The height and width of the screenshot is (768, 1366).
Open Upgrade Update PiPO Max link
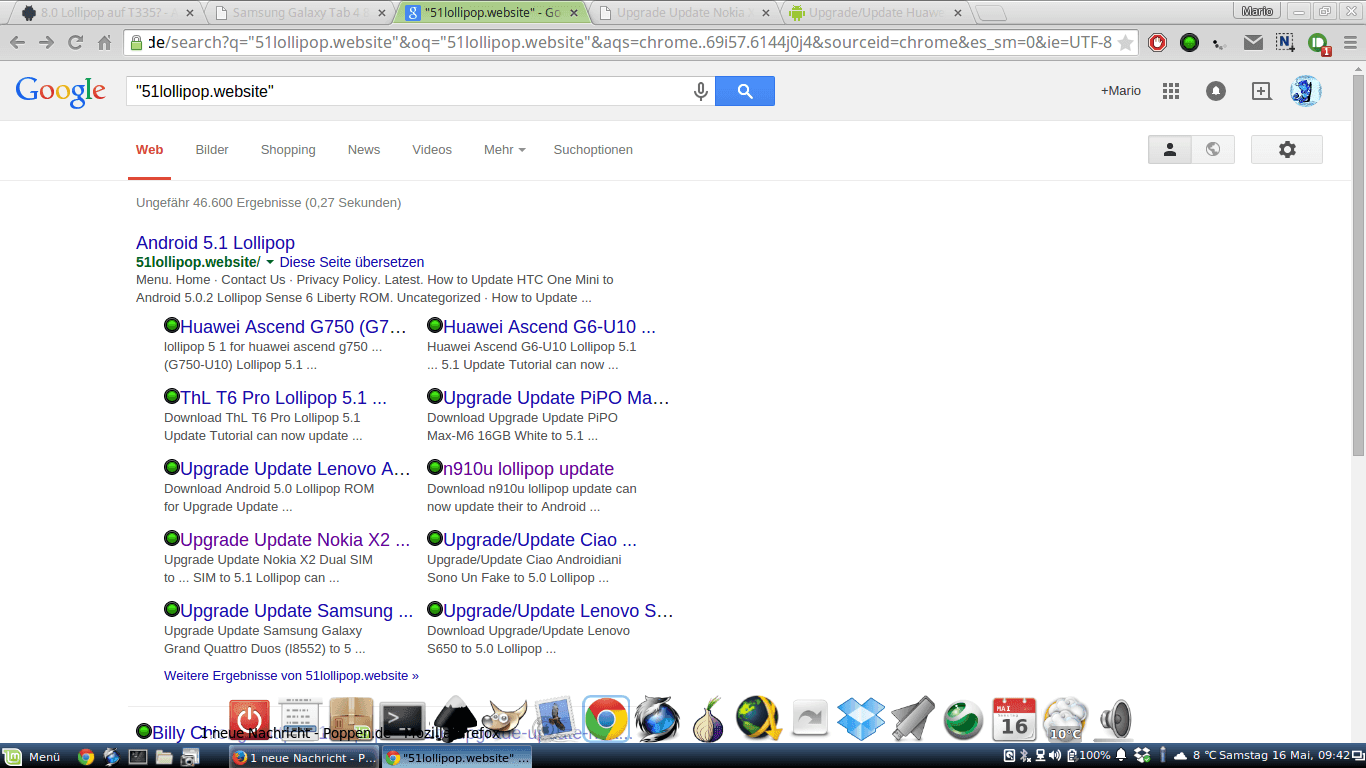coord(556,398)
